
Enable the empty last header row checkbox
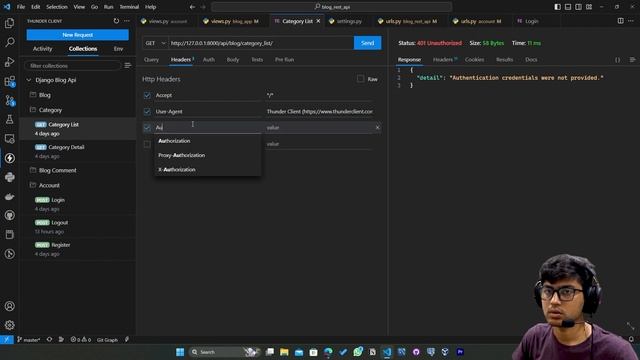[147, 144]
